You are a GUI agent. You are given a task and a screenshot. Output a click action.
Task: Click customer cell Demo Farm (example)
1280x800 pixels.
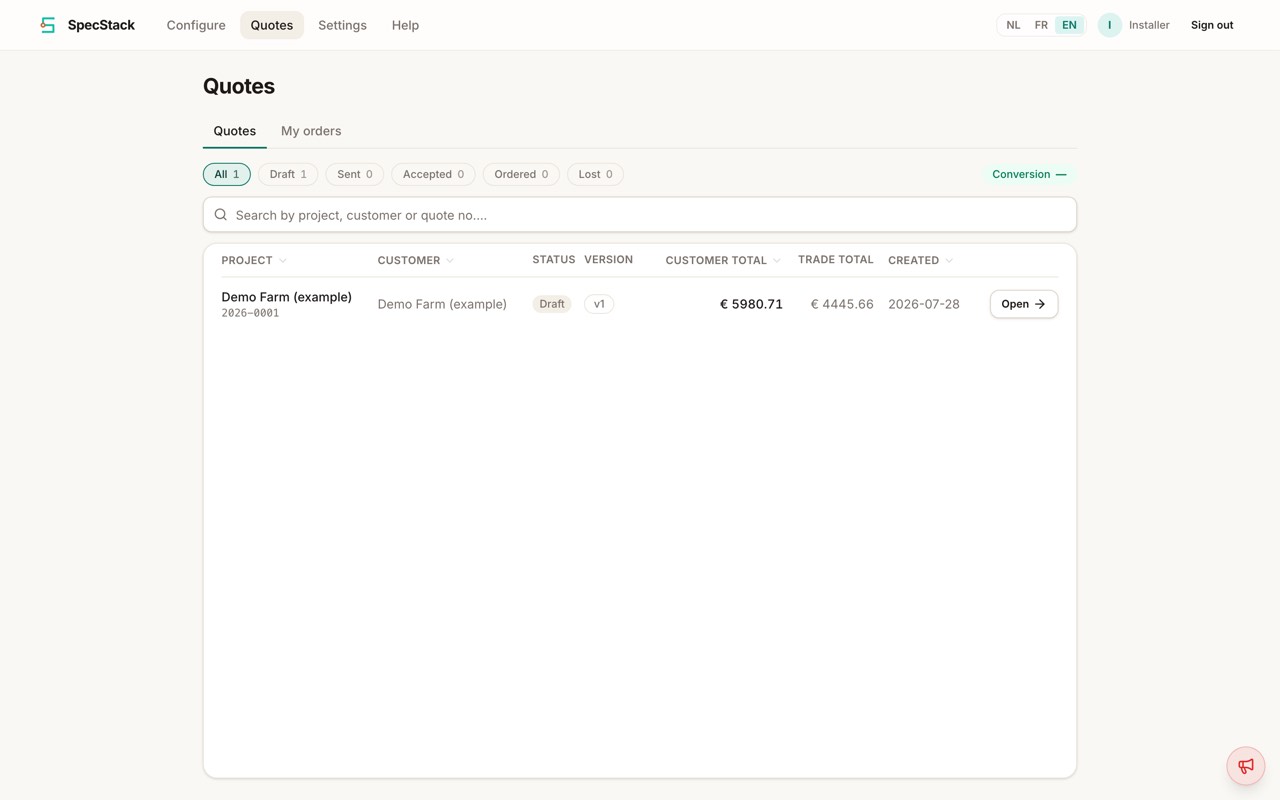tap(442, 304)
